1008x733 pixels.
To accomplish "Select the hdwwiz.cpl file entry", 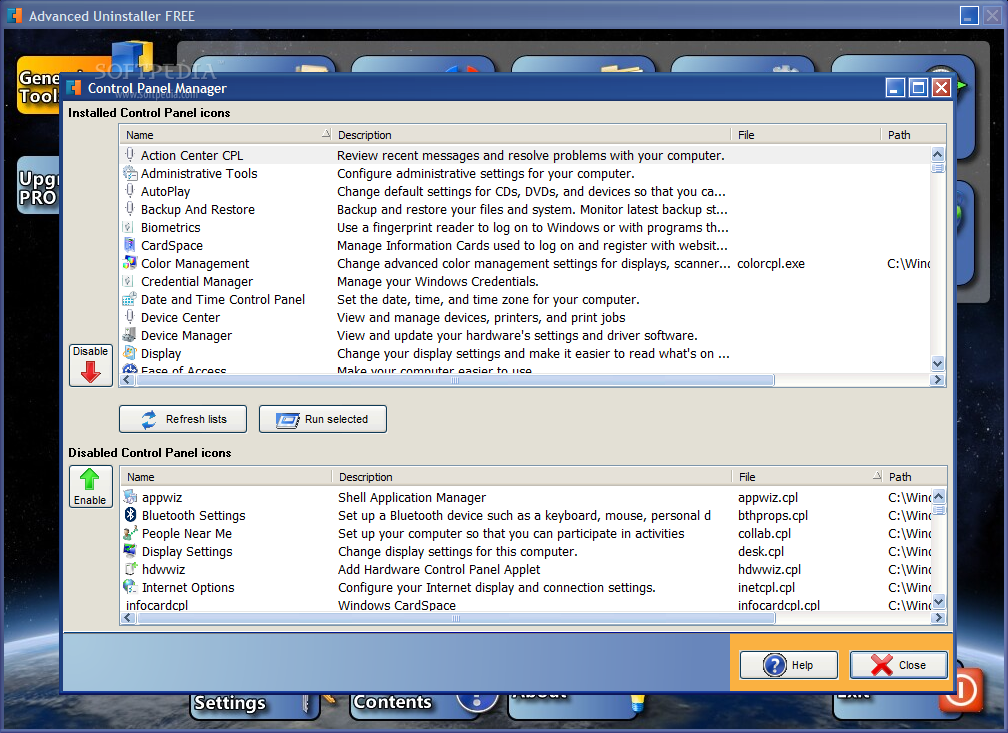I will [770, 570].
